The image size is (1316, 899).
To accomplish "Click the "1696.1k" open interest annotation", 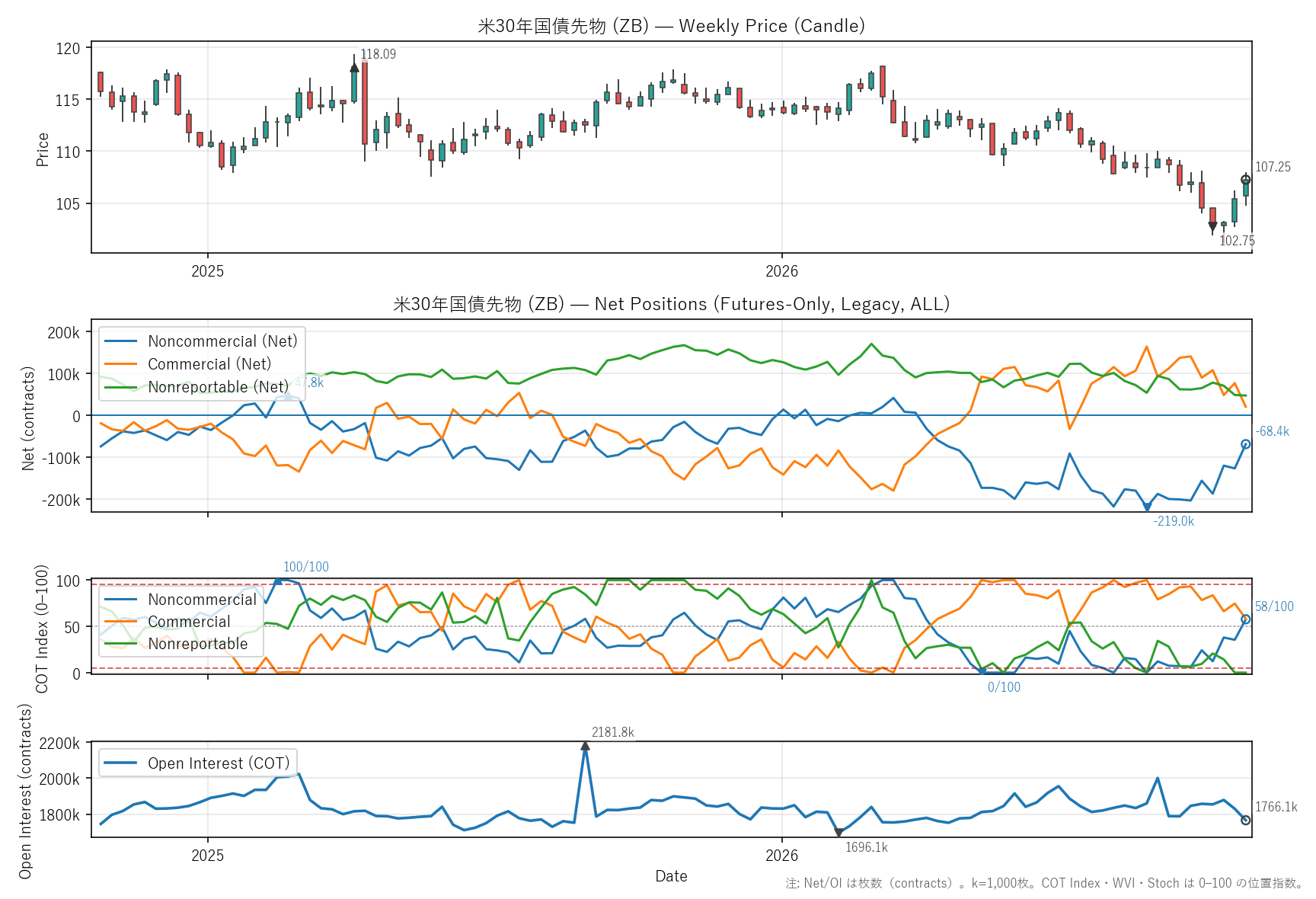I will coord(867,847).
